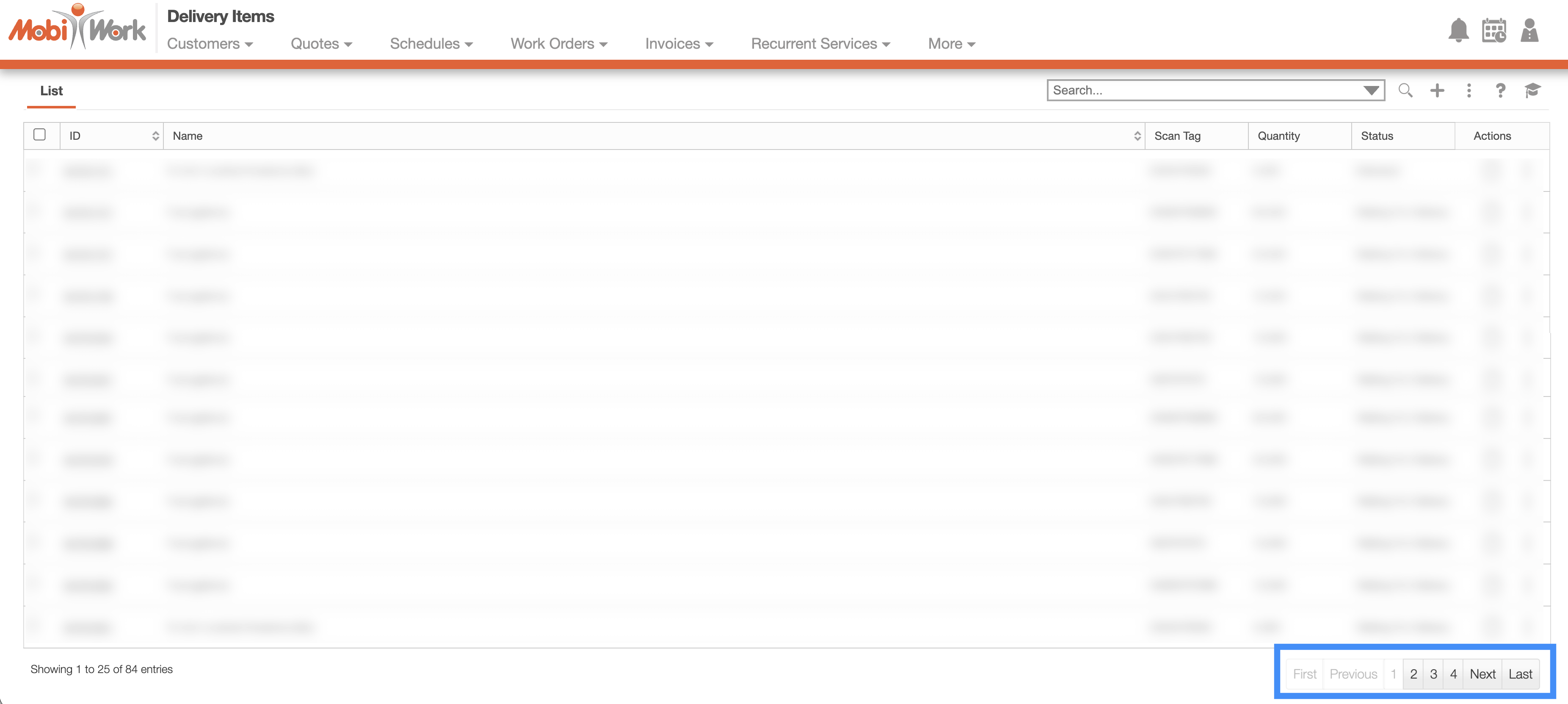This screenshot has width=1568, height=704.
Task: Expand the Invoices menu
Action: click(x=679, y=44)
